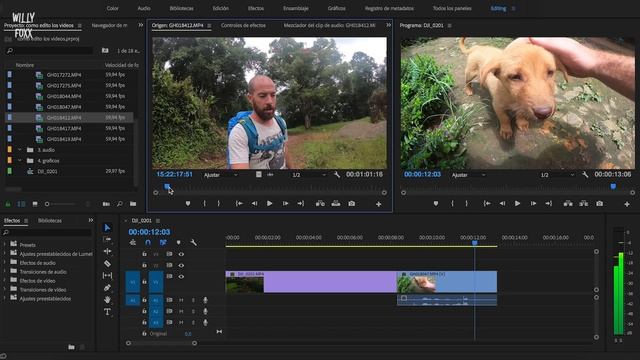Step back one frame in Source monitor

click(x=254, y=203)
